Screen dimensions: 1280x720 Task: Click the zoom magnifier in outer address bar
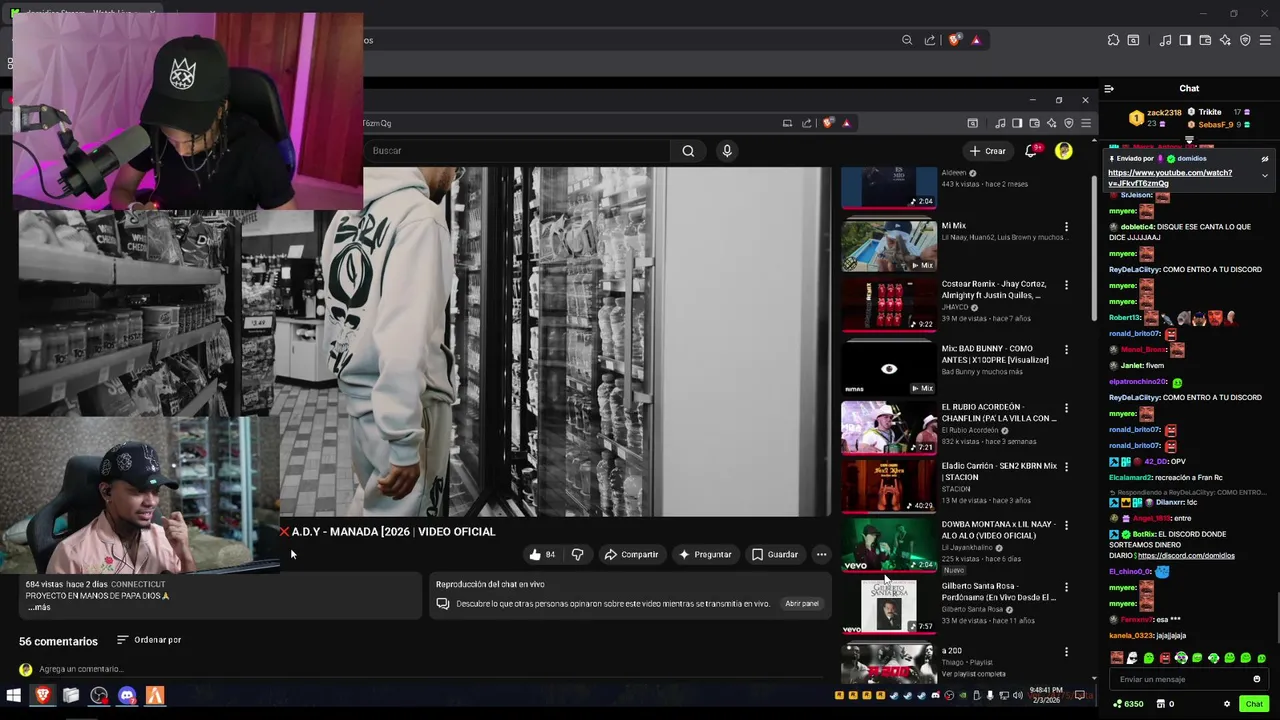pos(907,40)
